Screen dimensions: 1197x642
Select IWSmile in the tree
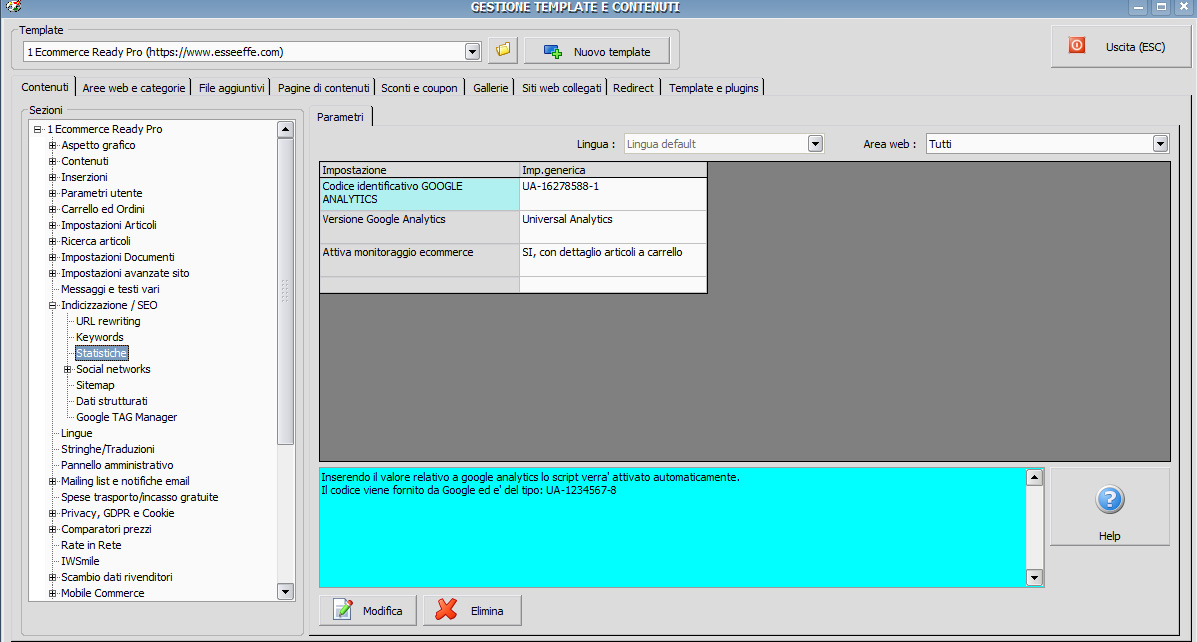(x=79, y=562)
